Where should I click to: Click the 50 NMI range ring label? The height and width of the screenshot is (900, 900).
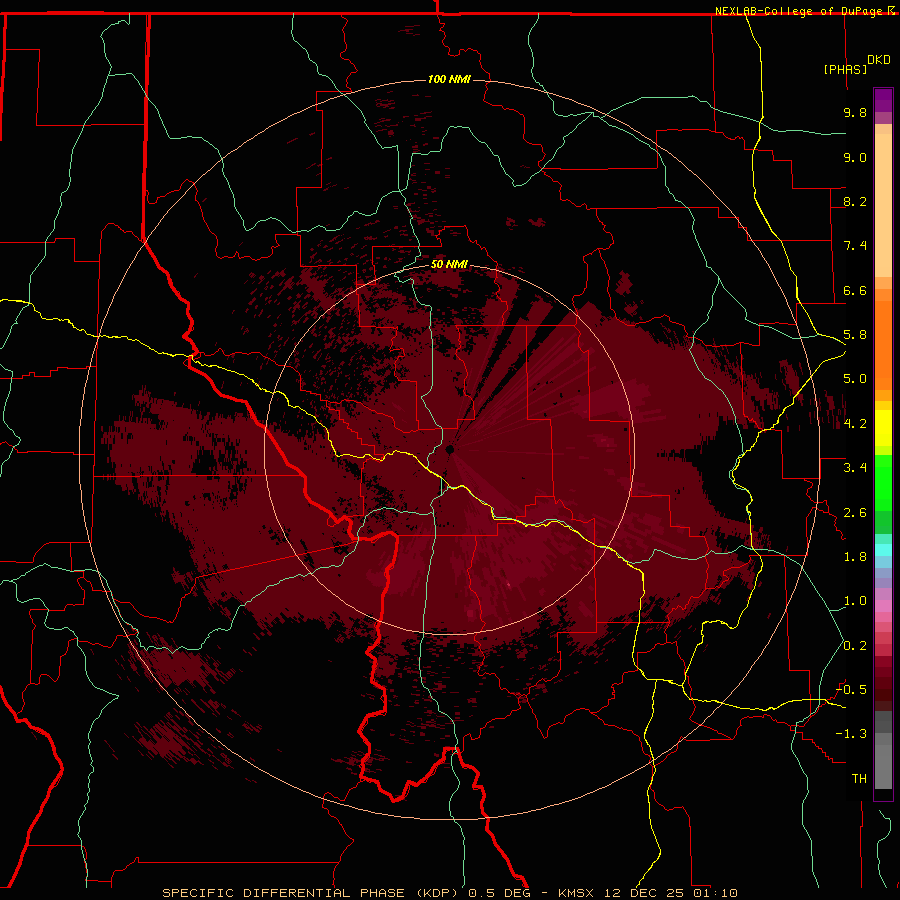pyautogui.click(x=449, y=264)
